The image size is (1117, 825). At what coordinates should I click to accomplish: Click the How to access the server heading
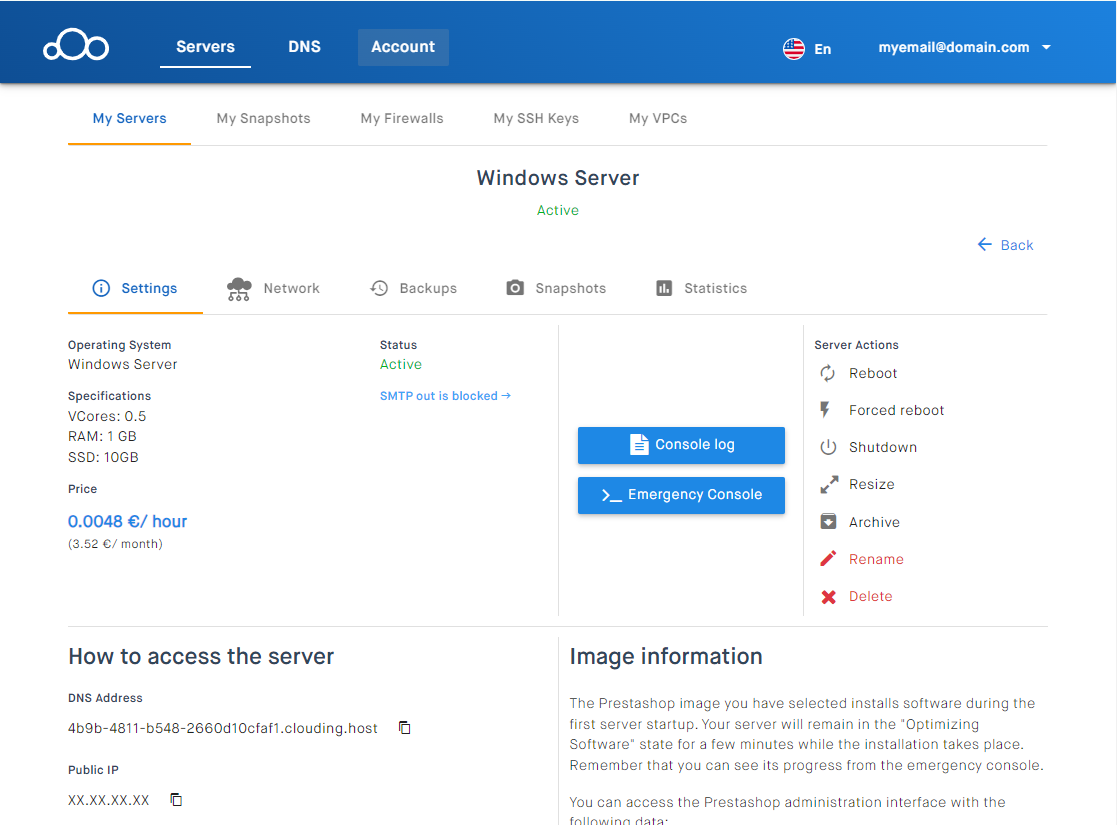tap(201, 656)
